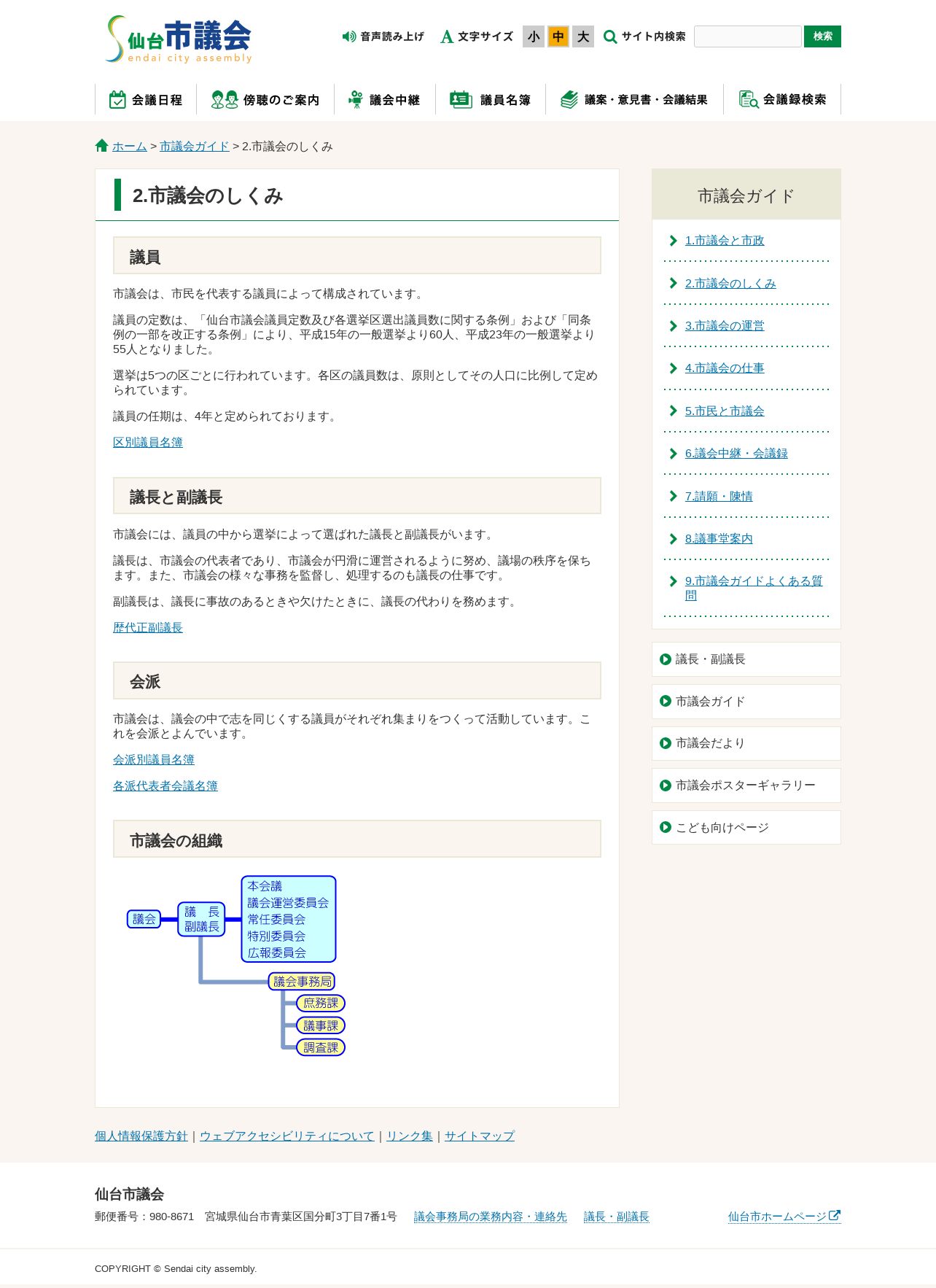The height and width of the screenshot is (1288, 936).
Task: Click the people icon beside 傍聴のご案内
Action: [225, 100]
